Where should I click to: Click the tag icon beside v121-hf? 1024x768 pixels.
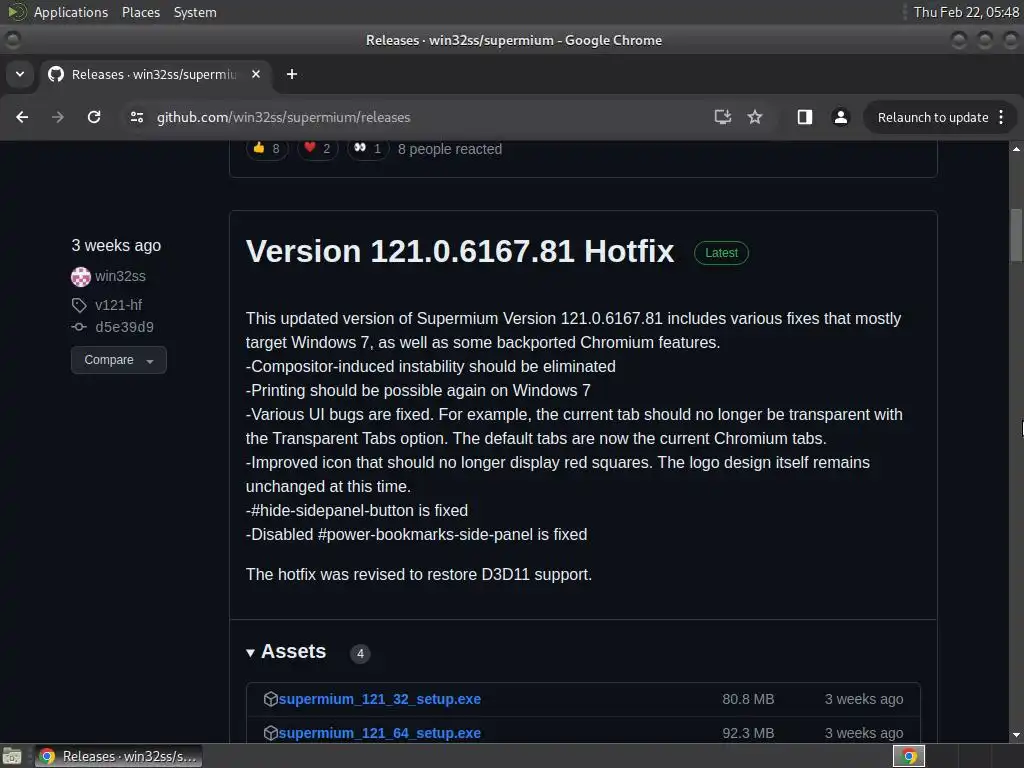pos(79,305)
